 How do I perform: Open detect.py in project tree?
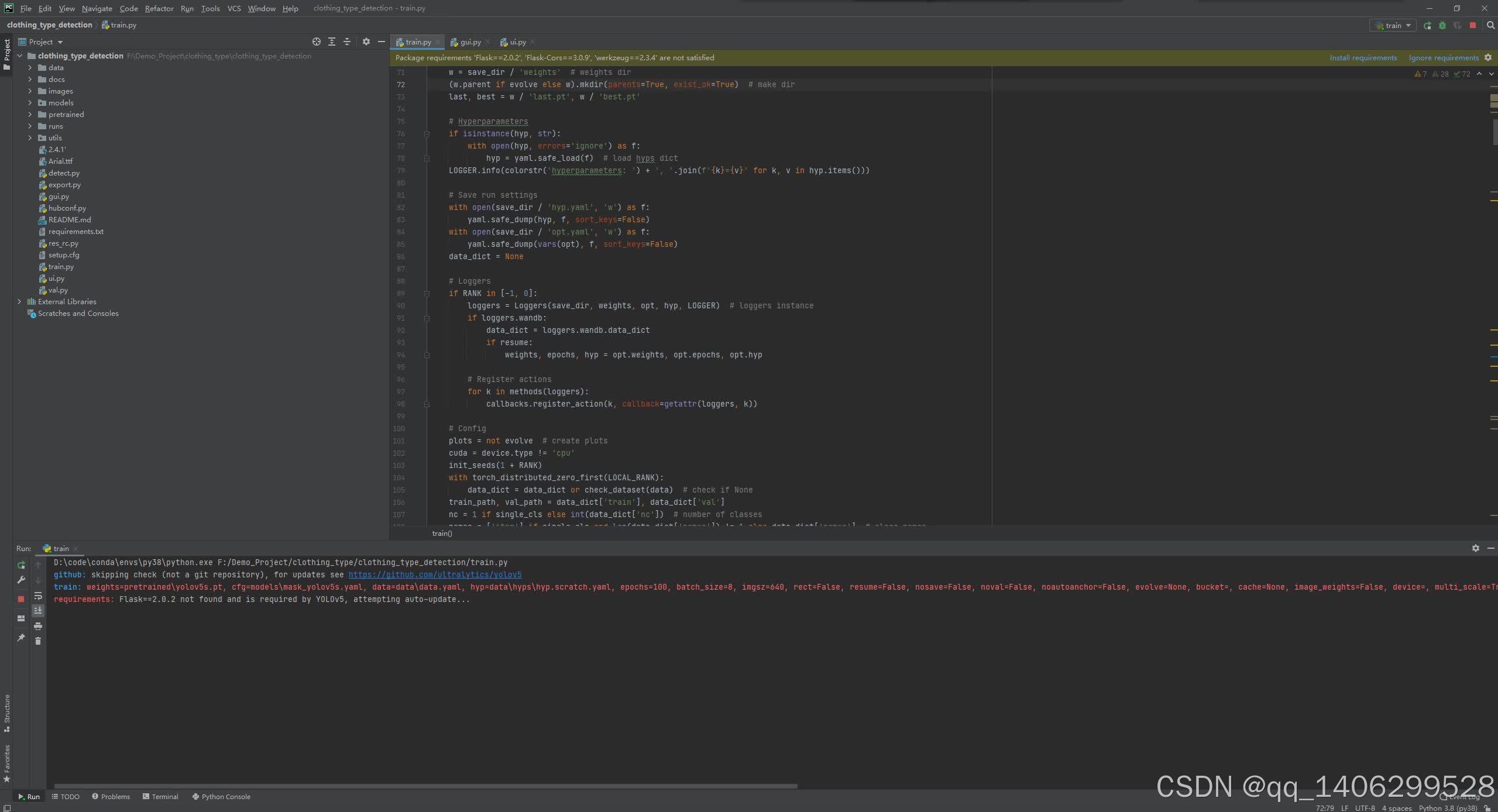point(64,173)
